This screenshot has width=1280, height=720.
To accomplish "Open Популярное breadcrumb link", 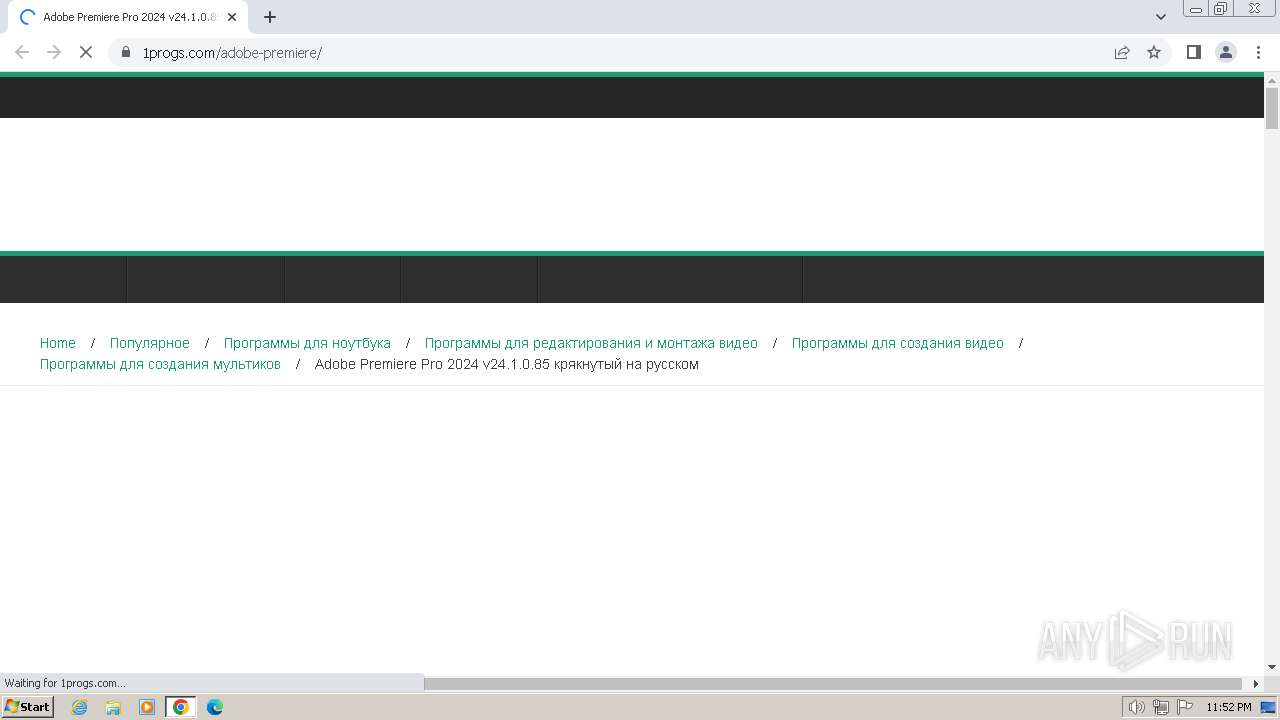I will [150, 343].
